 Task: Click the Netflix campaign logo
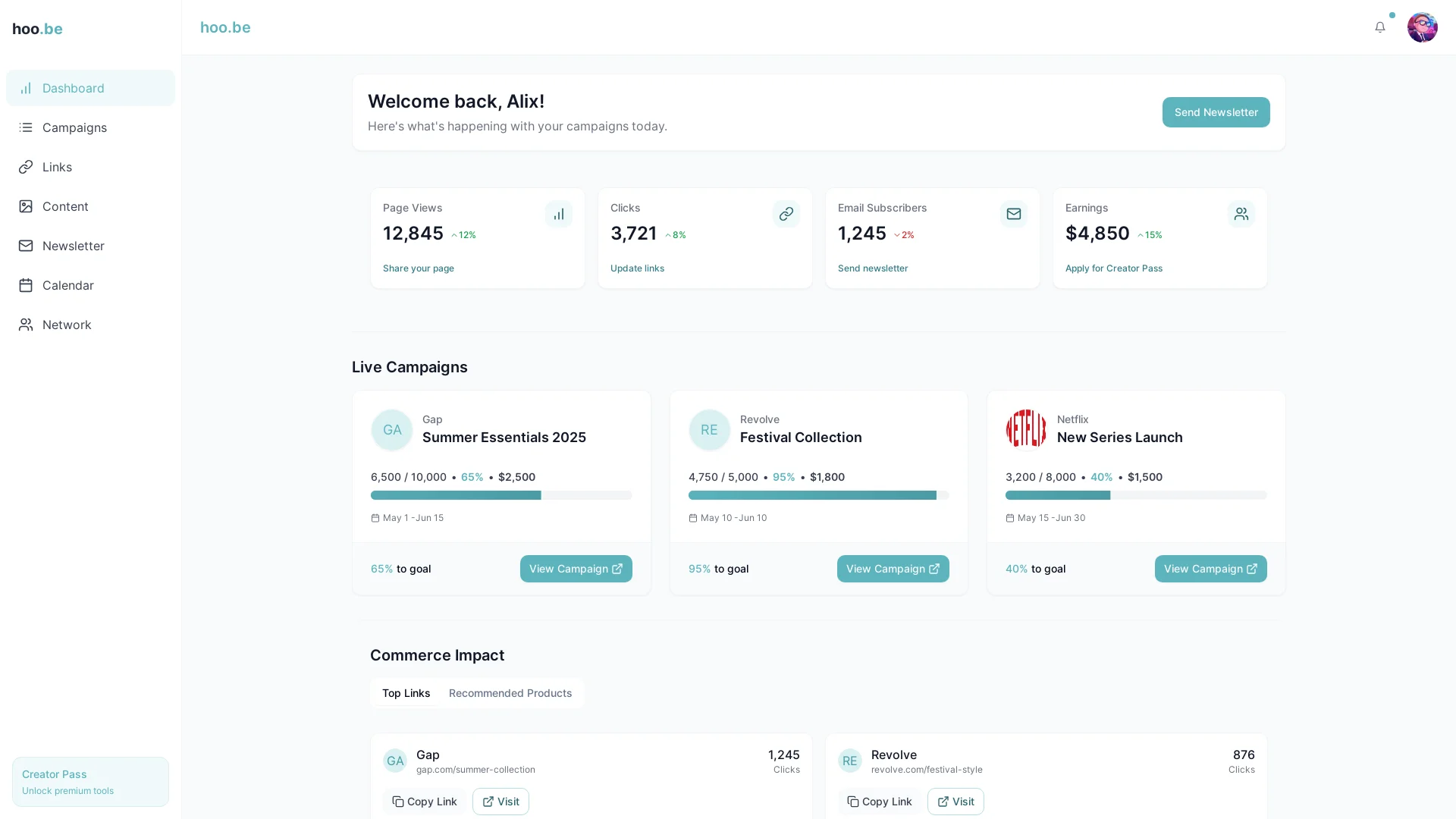tap(1025, 430)
